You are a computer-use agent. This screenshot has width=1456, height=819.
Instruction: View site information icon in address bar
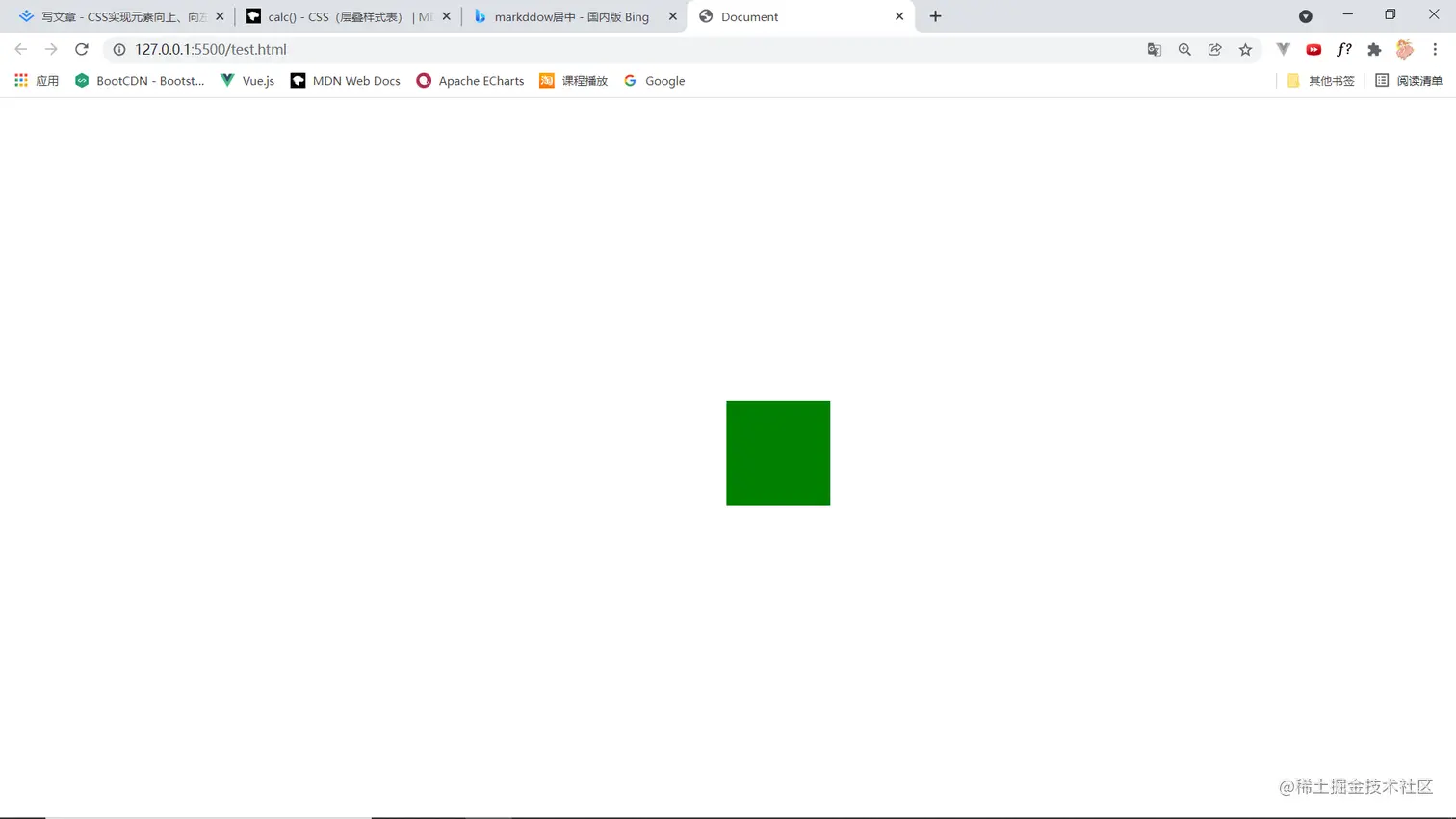tap(119, 49)
